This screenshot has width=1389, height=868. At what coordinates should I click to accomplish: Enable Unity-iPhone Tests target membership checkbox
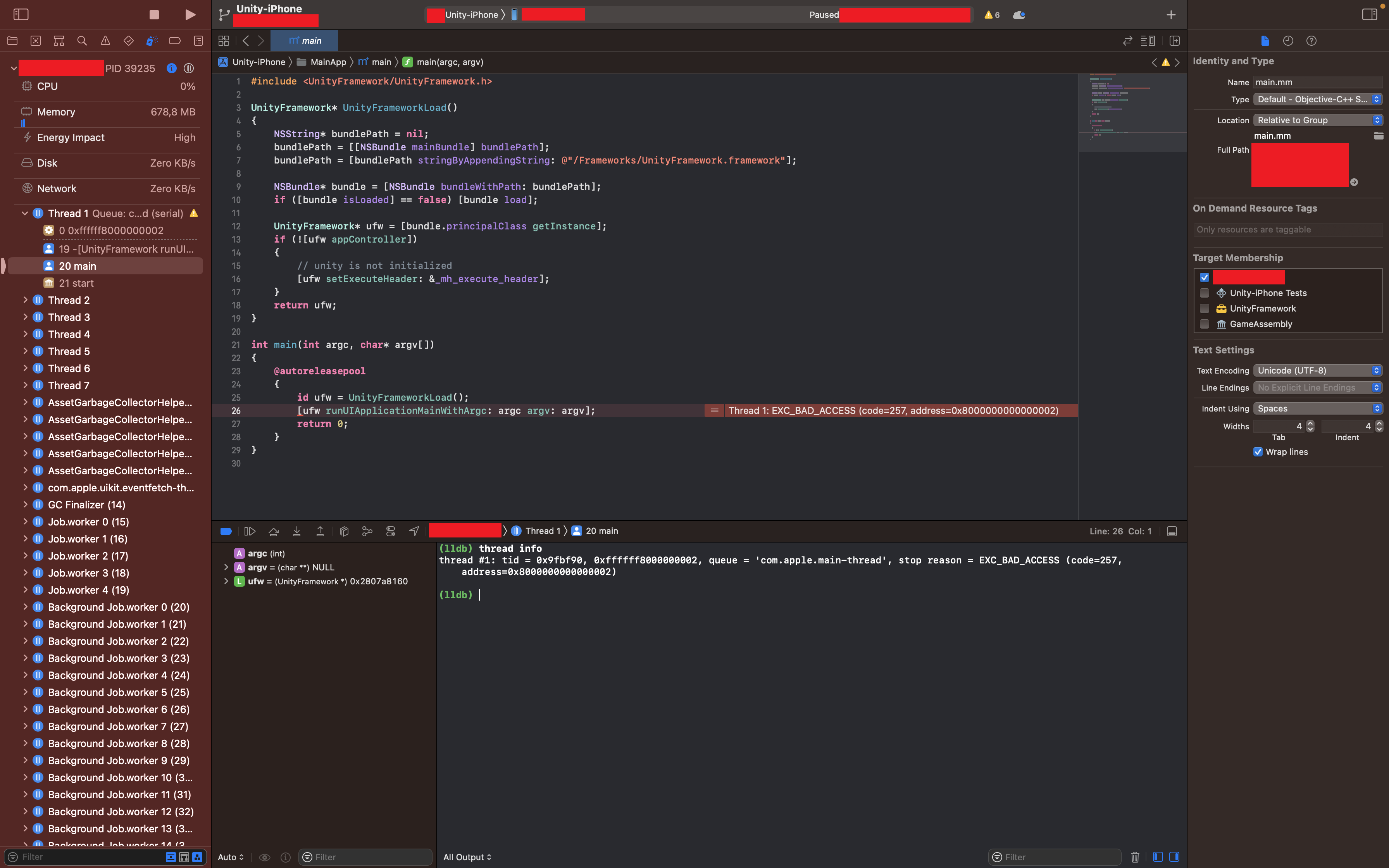(x=1204, y=293)
